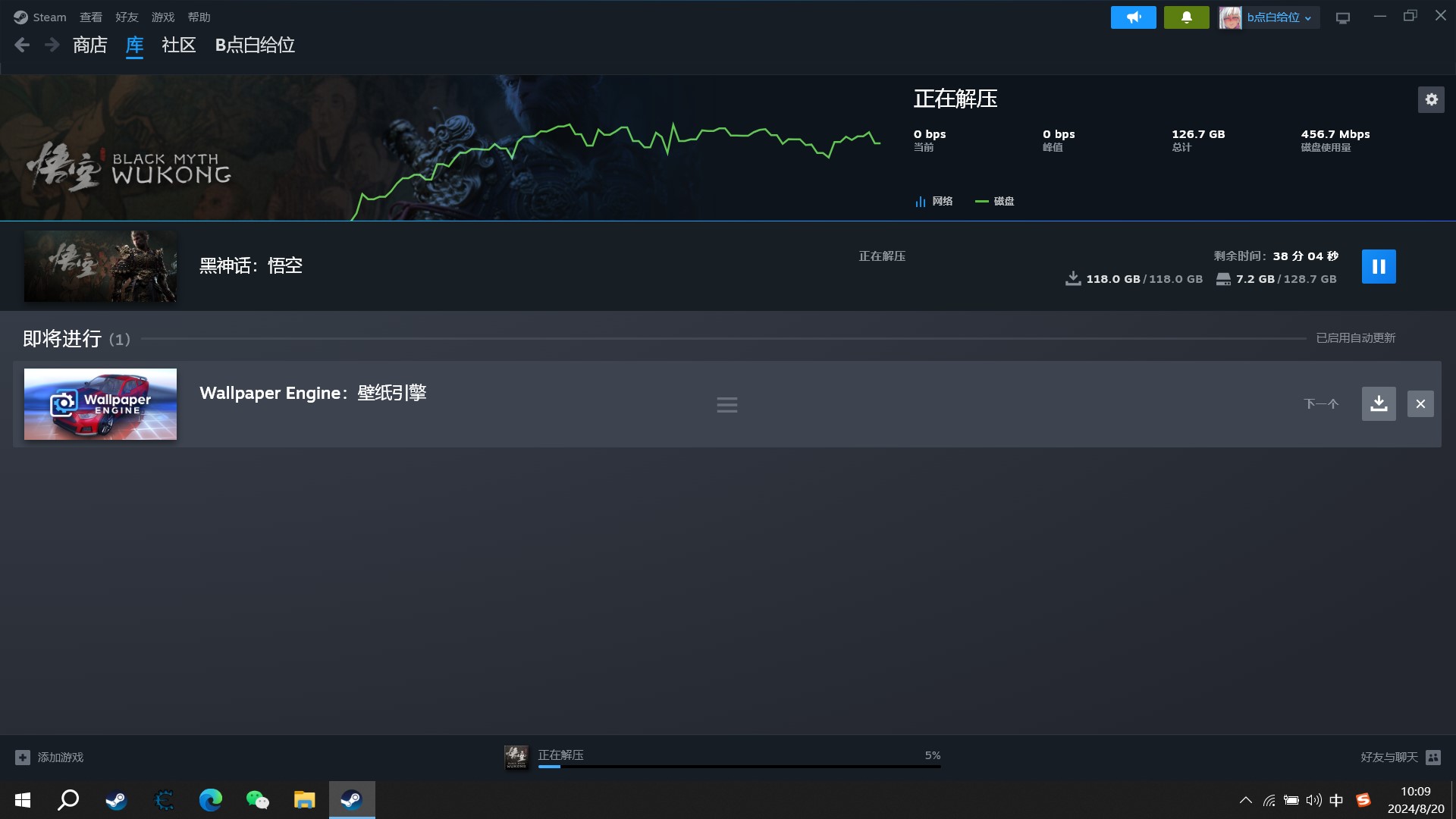This screenshot has height=819, width=1456.
Task: Remove Wallpaper Engine from queue
Action: [1420, 404]
